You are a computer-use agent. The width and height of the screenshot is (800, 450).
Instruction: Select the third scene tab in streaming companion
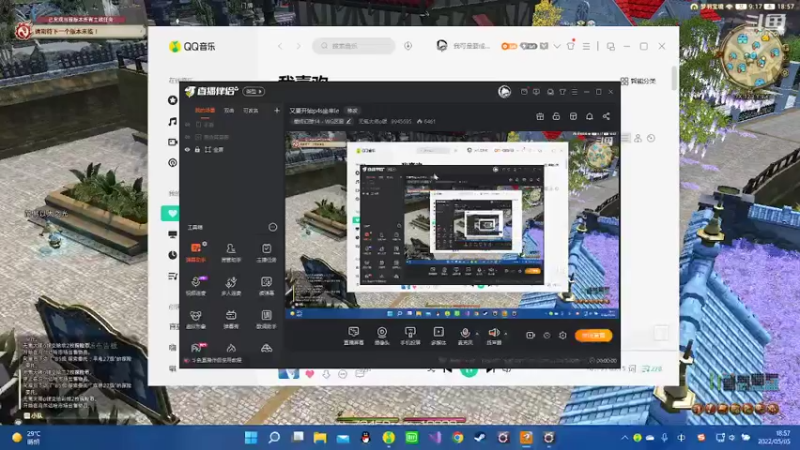(x=251, y=110)
